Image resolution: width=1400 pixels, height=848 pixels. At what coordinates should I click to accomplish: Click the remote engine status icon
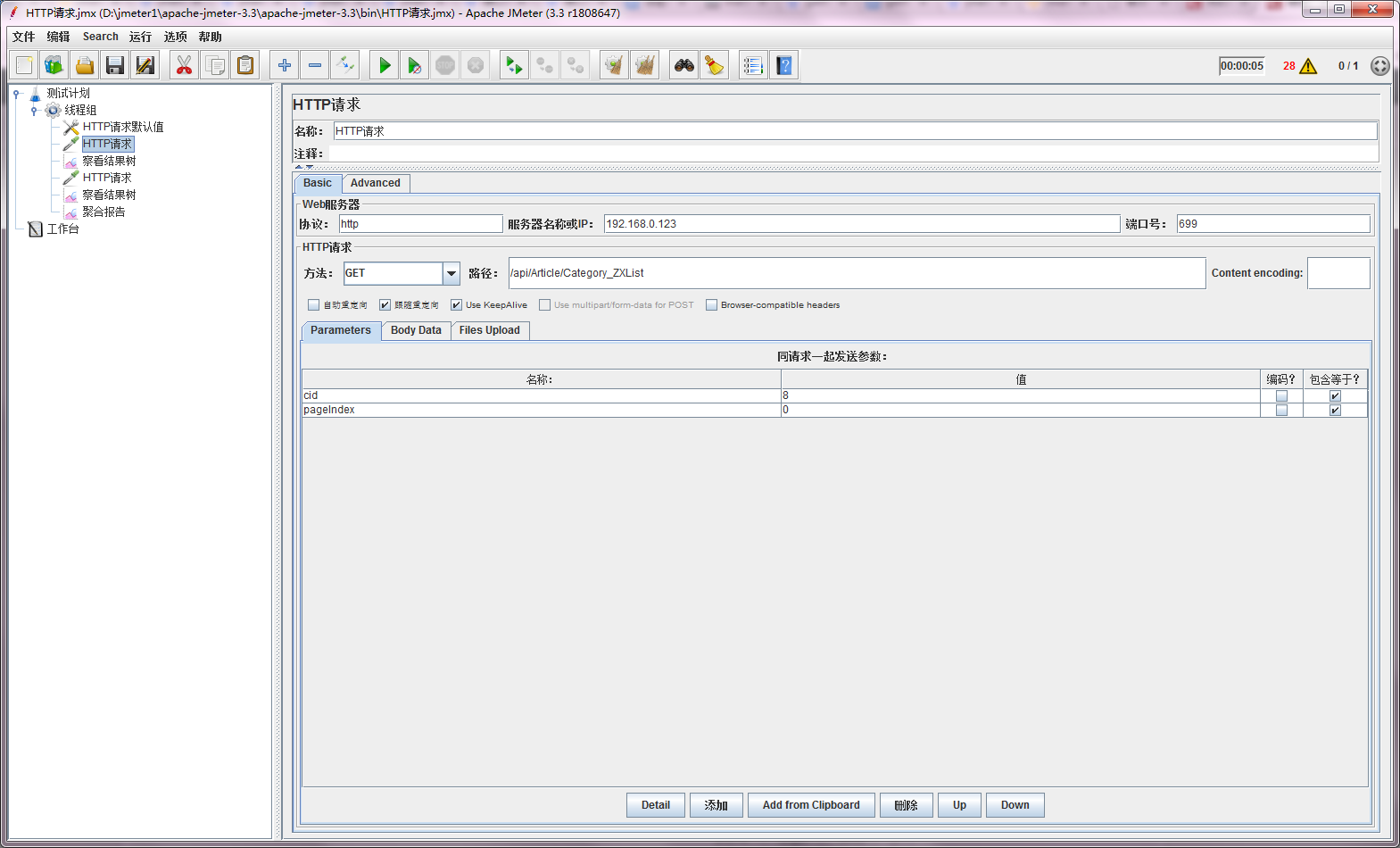[x=1379, y=66]
